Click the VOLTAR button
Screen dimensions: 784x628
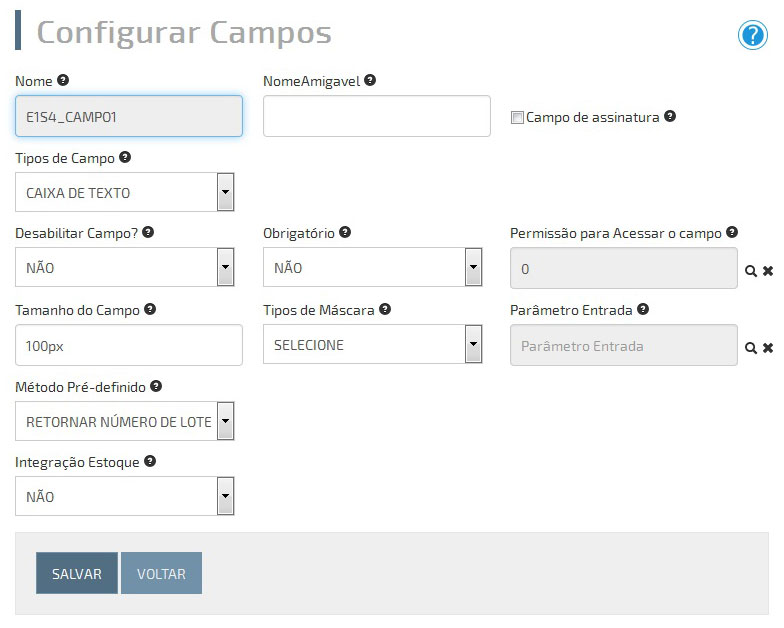162,573
